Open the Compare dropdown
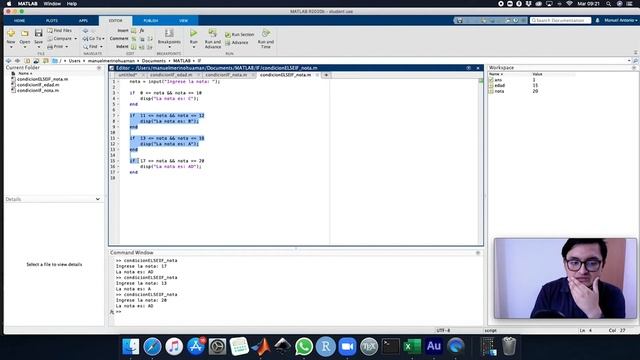 tap(62, 38)
